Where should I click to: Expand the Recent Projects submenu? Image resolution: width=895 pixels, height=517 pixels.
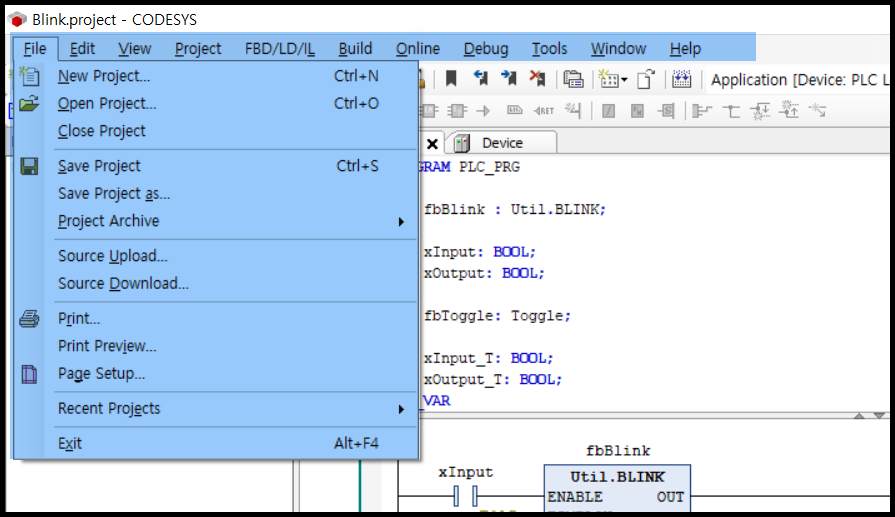pyautogui.click(x=217, y=409)
